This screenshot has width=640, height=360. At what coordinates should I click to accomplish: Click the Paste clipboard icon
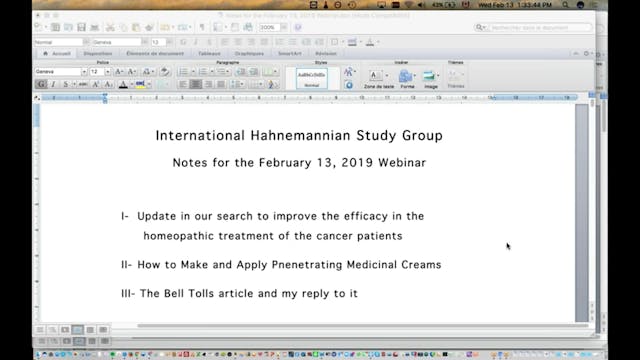click(x=136, y=27)
